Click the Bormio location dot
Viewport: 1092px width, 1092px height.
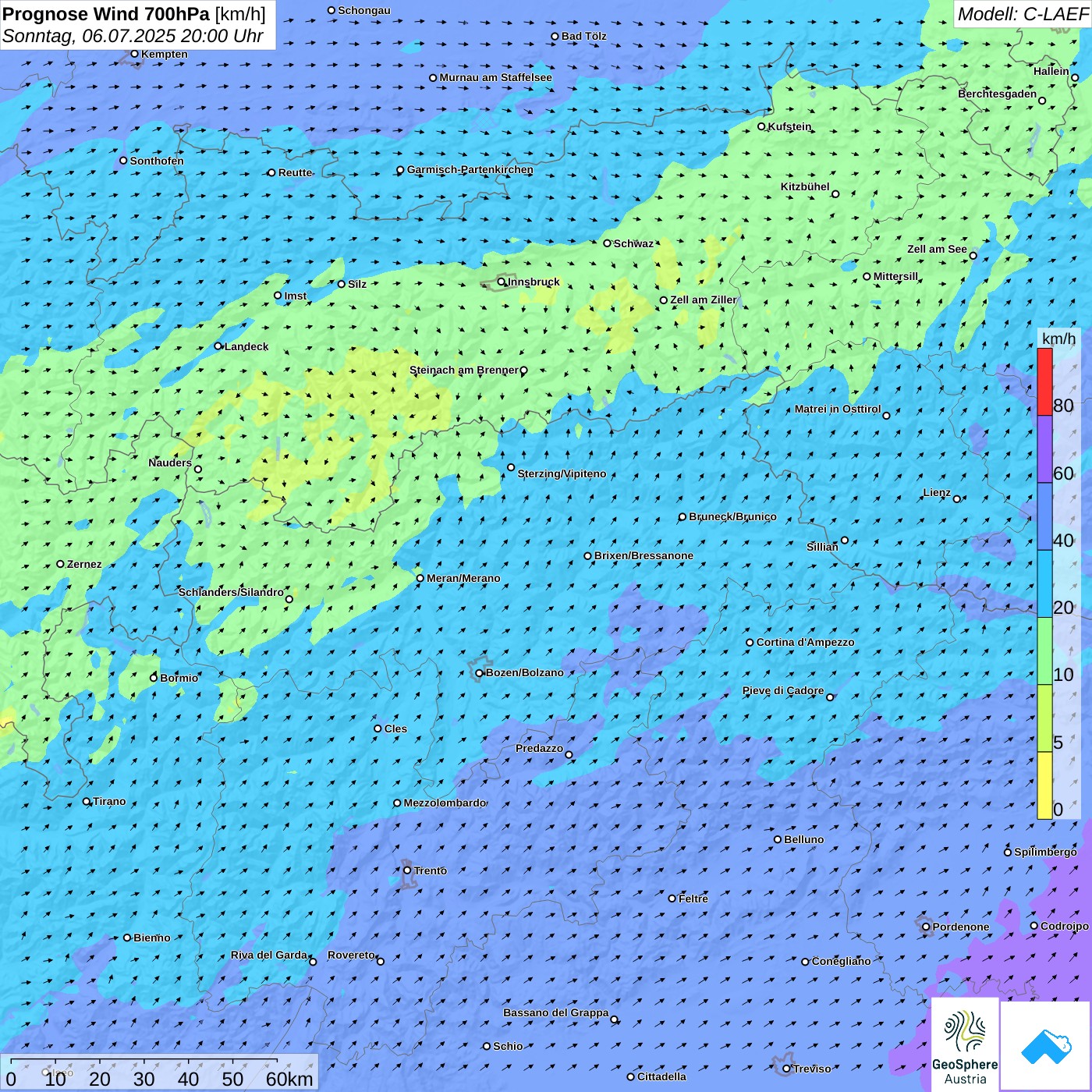tap(154, 678)
